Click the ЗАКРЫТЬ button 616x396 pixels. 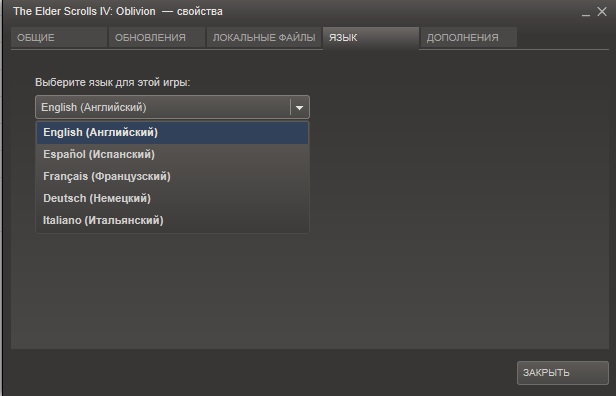coord(563,372)
